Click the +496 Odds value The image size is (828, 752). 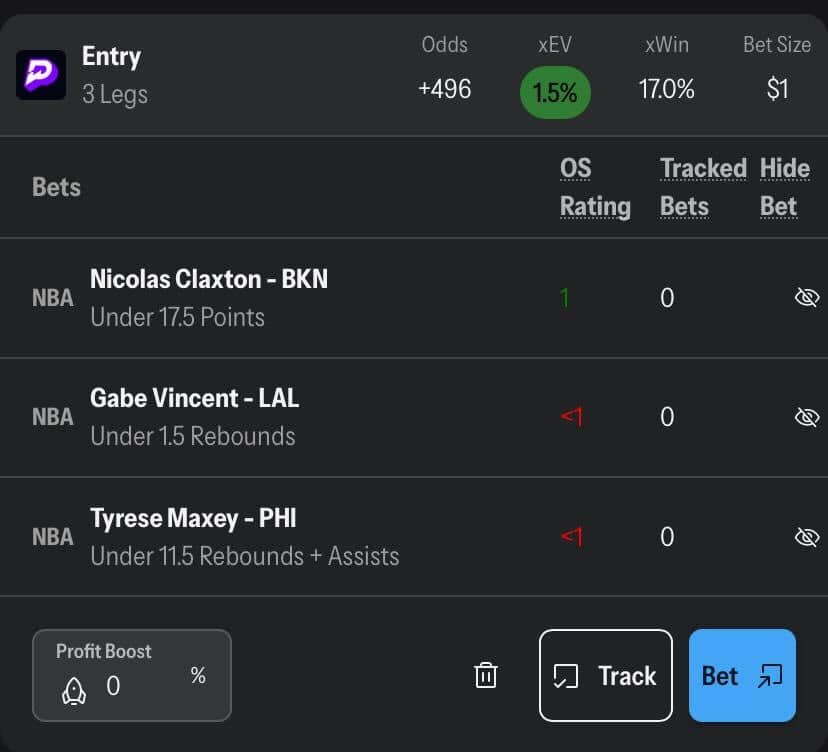[444, 89]
